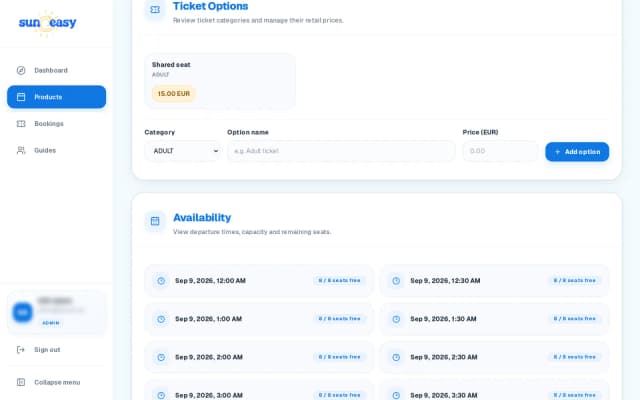Viewport: 640px width, 400px height.
Task: Click the Availability calendar section icon
Action: [155, 221]
